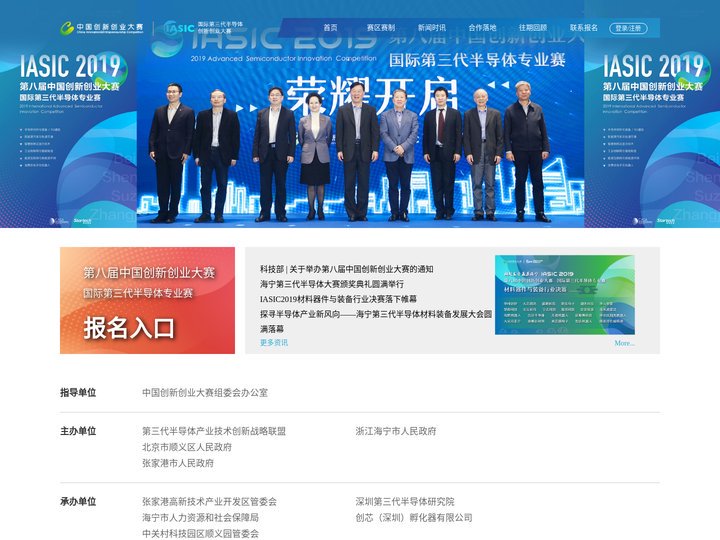This screenshot has height=540, width=720.
Task: Open news 科技部关于举办第八届中国创新创业大赛的通知
Action: 347,269
